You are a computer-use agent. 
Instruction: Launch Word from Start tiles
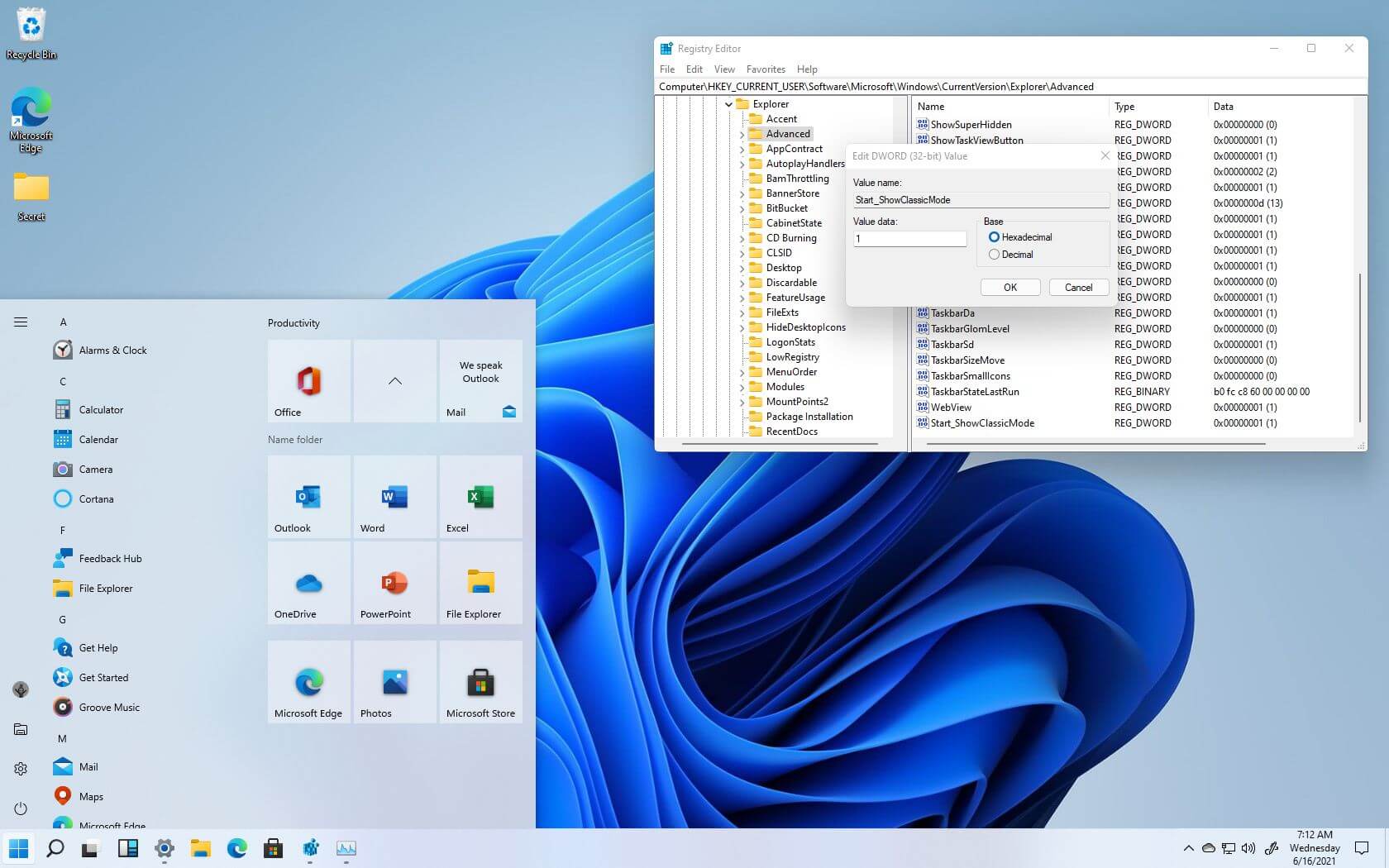[x=394, y=497]
